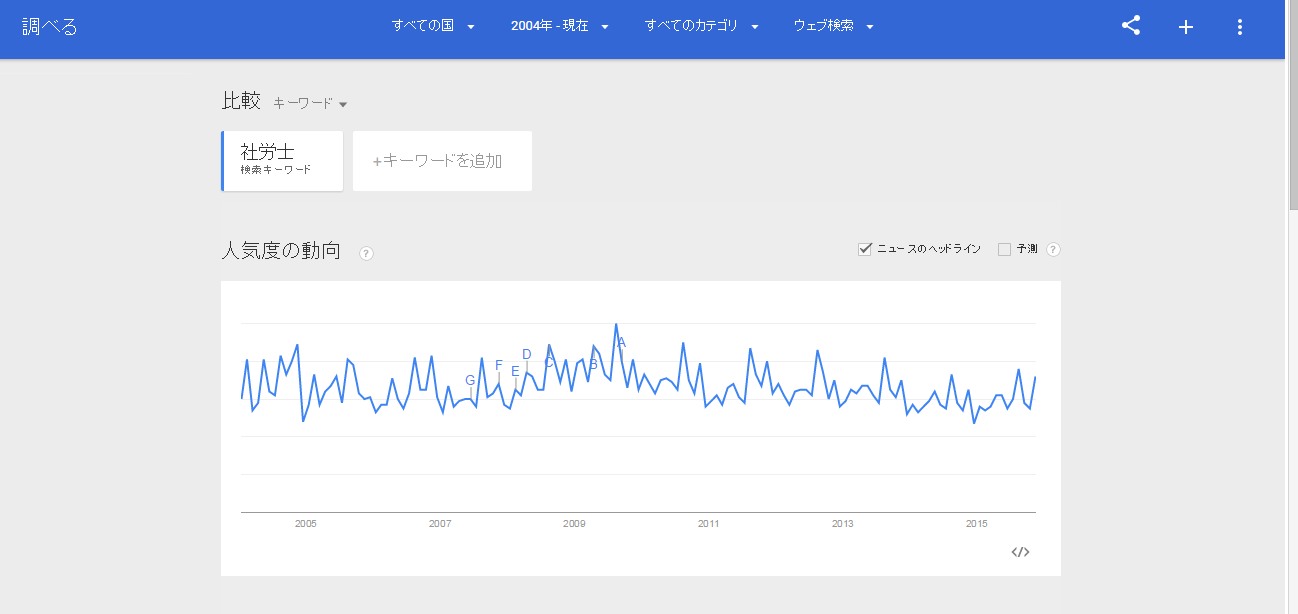
Task: Click the 2005 axis label
Action: [x=305, y=524]
